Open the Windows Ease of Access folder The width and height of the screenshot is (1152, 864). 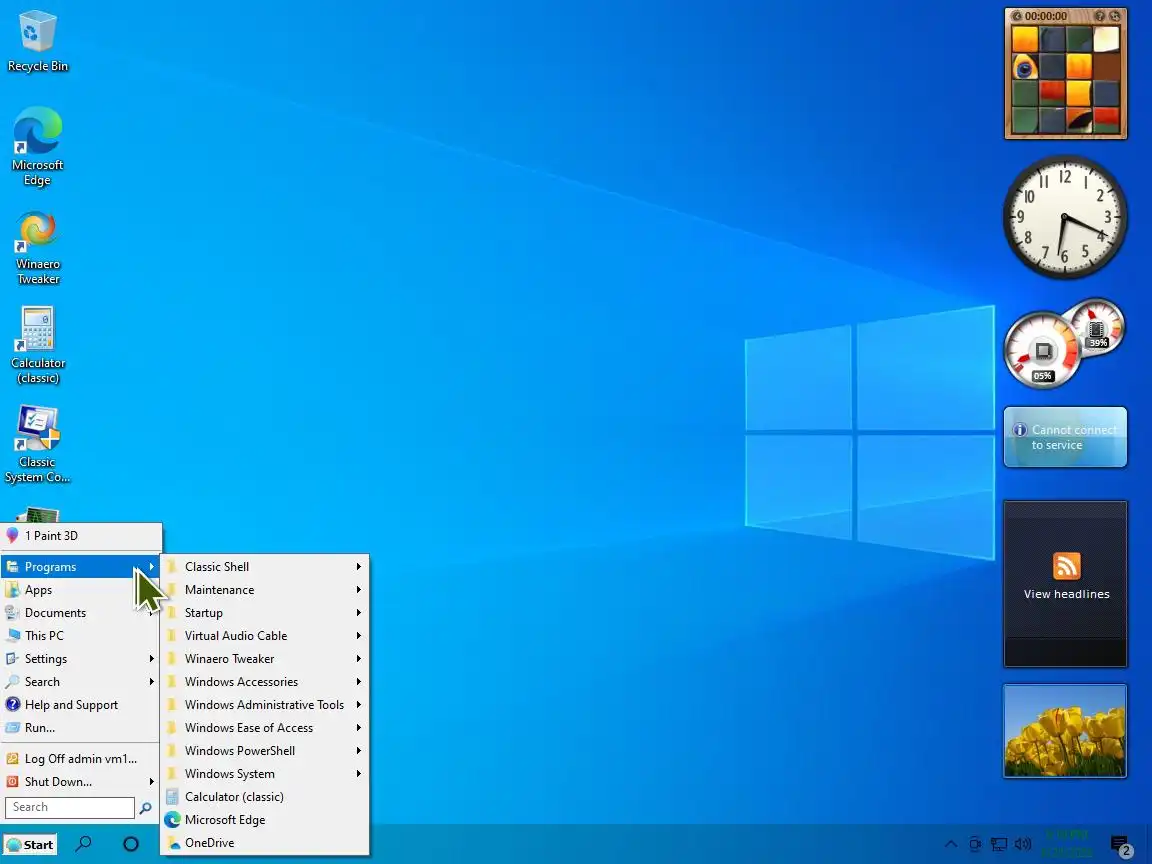264,727
